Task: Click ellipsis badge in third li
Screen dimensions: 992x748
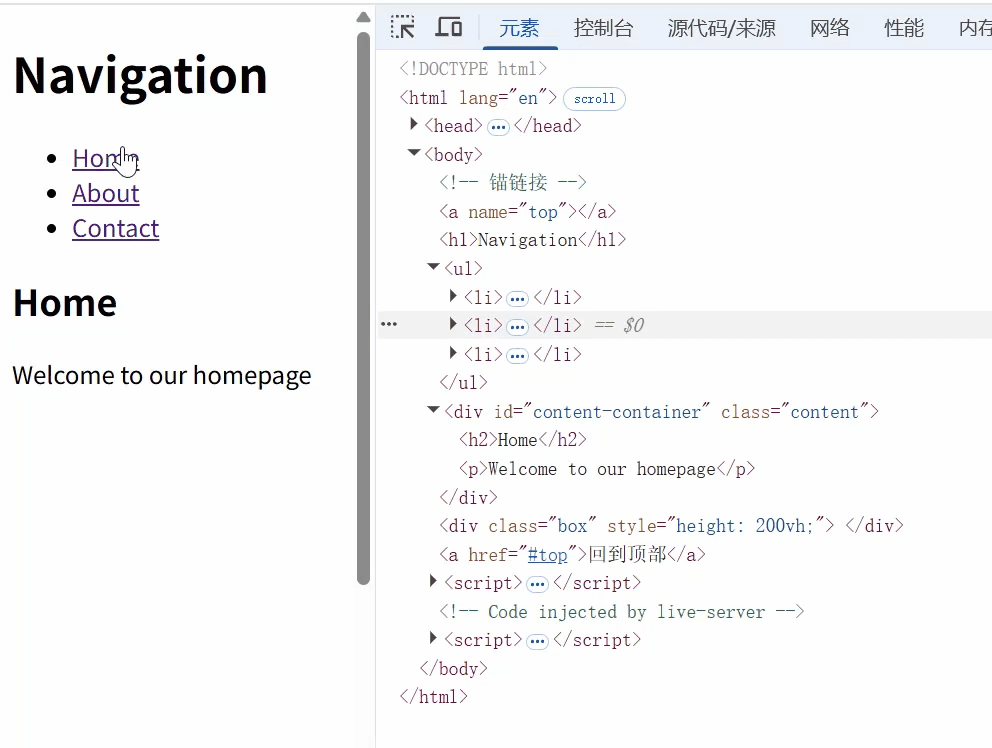Action: point(518,356)
